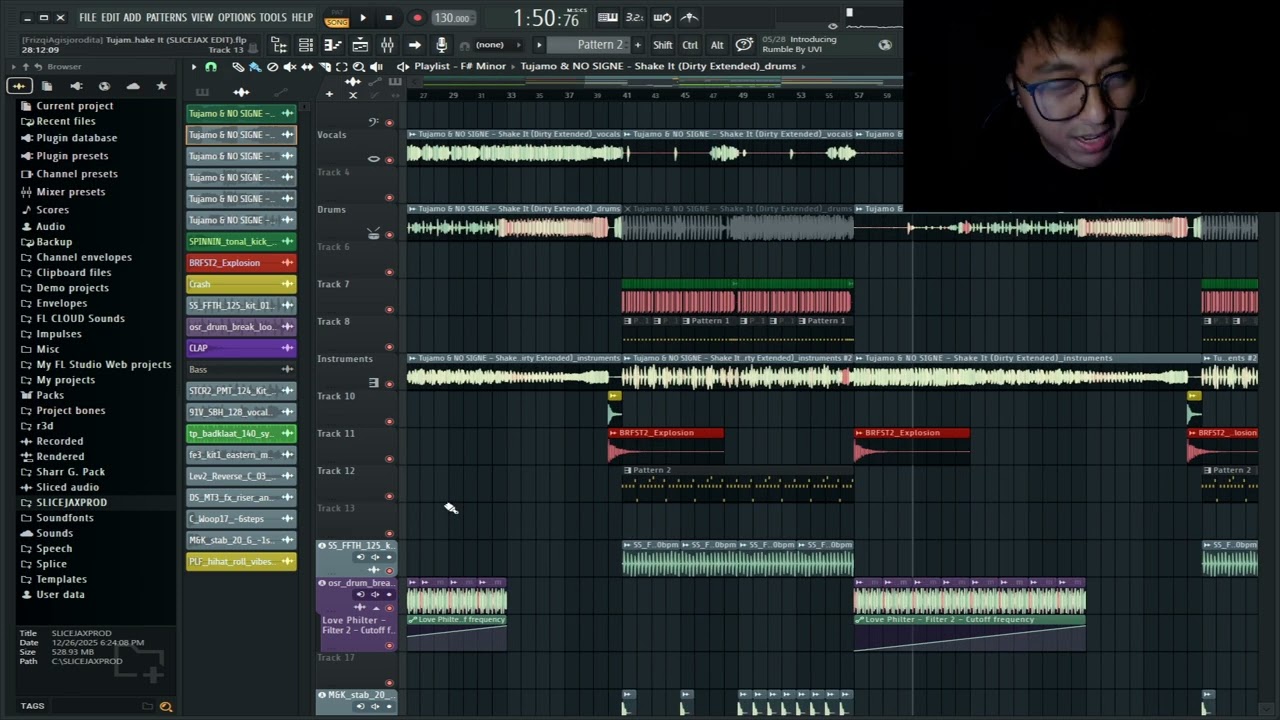Image resolution: width=1280 pixels, height=720 pixels.
Task: Open the EDIT menu
Action: click(x=110, y=18)
